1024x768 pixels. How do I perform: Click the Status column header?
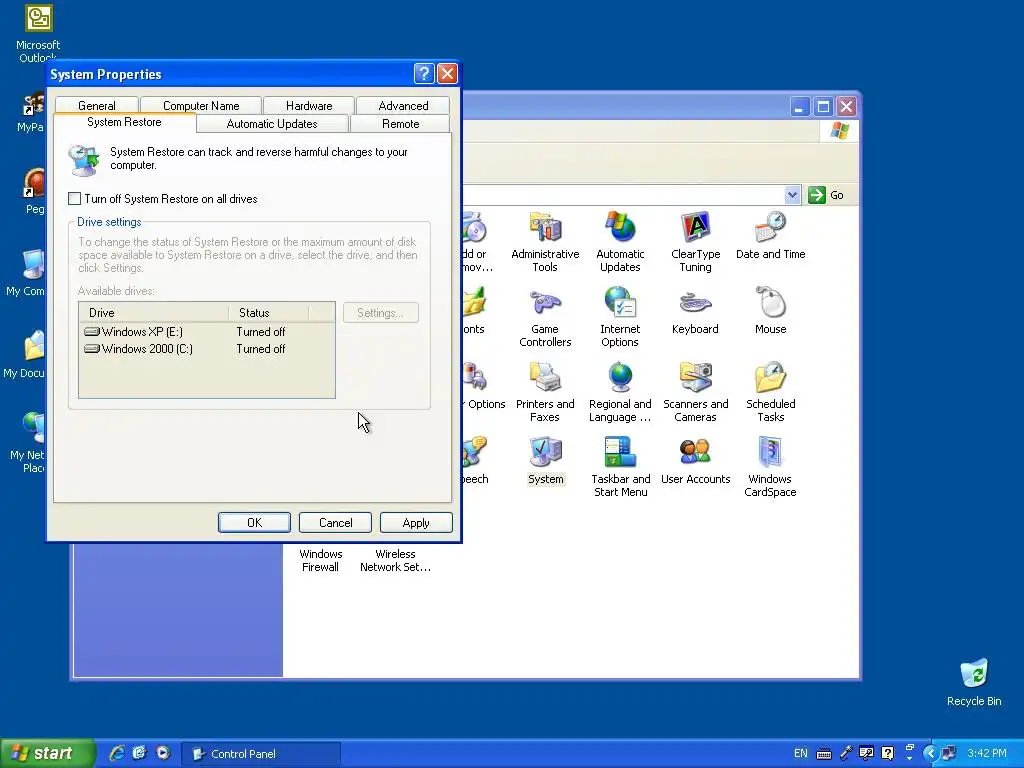click(268, 312)
